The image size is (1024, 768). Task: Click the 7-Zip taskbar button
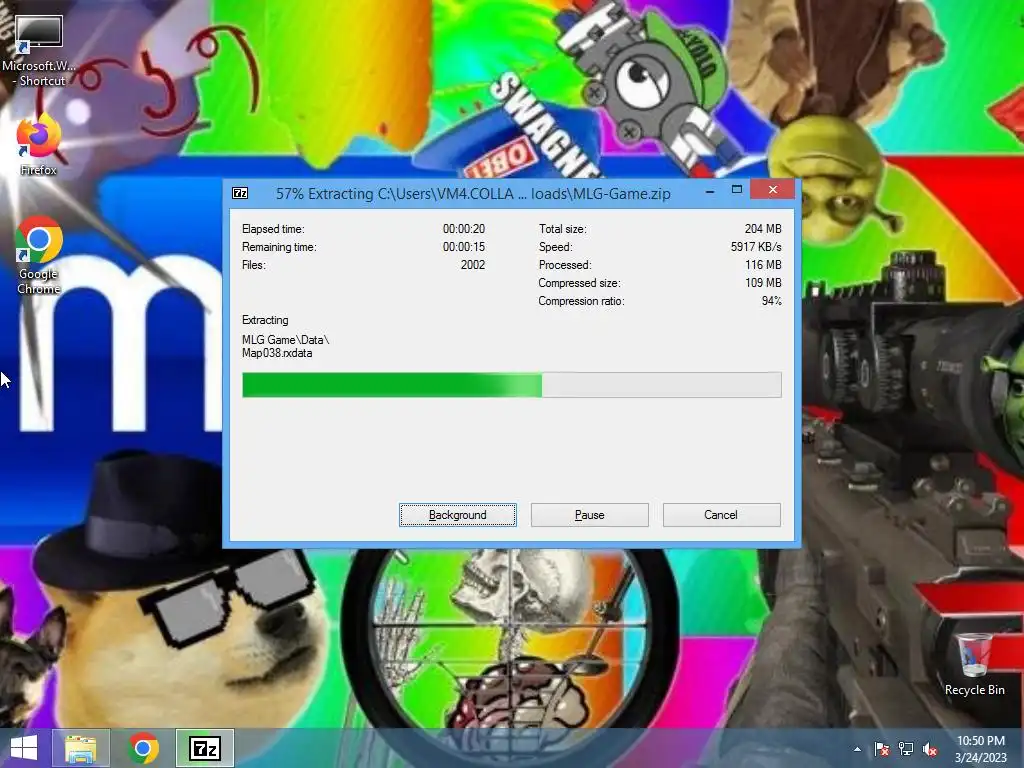204,748
